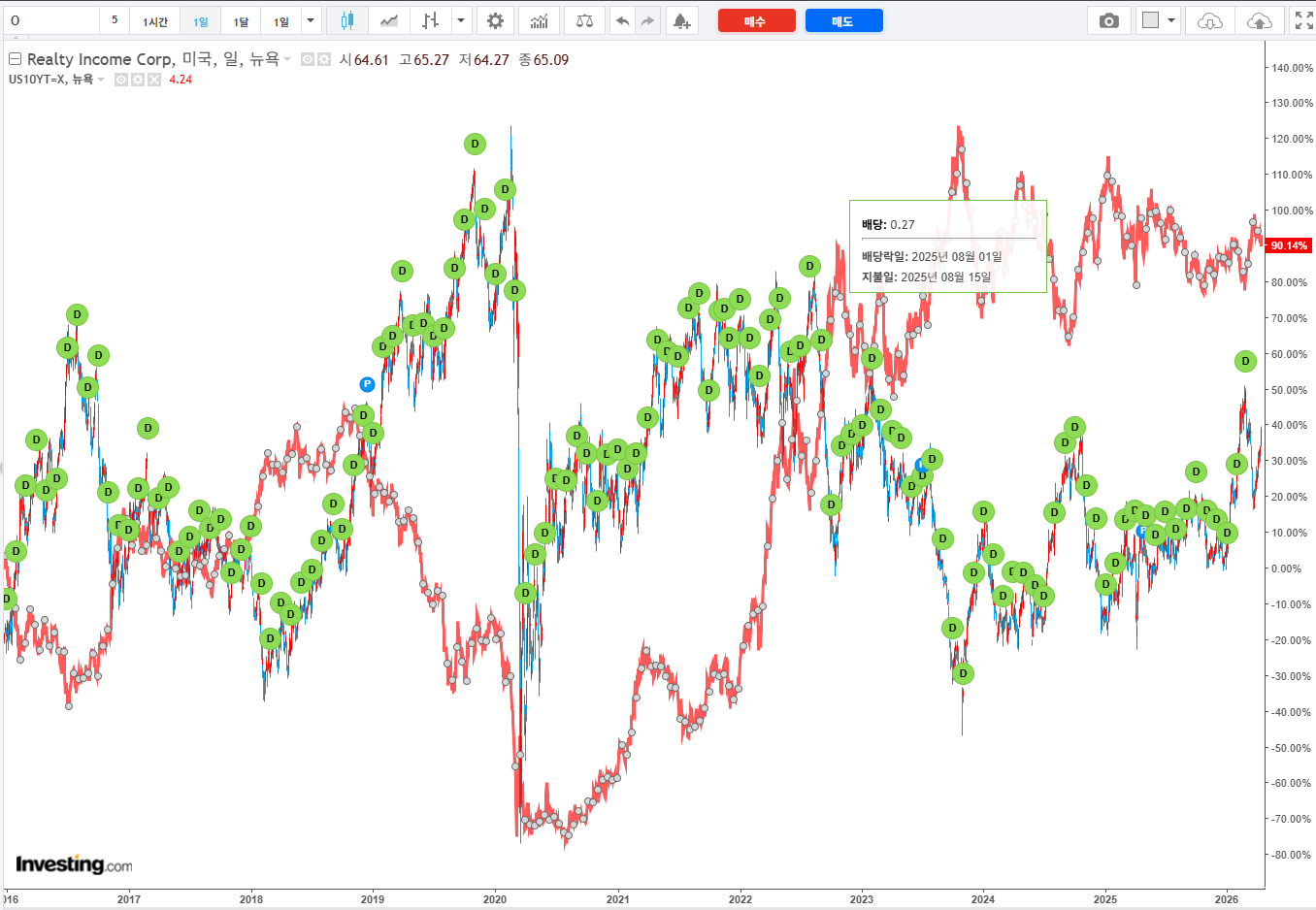
Task: Switch to the area line chart style
Action: tap(389, 20)
